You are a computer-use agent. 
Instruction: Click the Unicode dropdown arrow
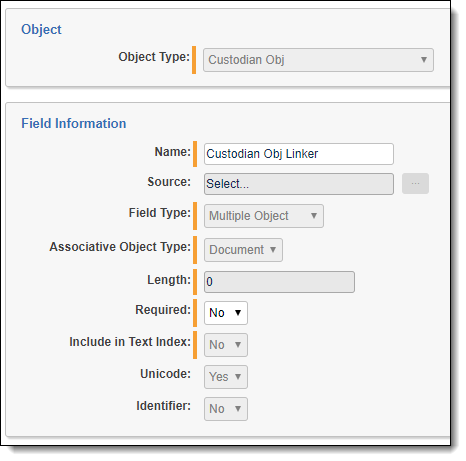[x=238, y=377]
